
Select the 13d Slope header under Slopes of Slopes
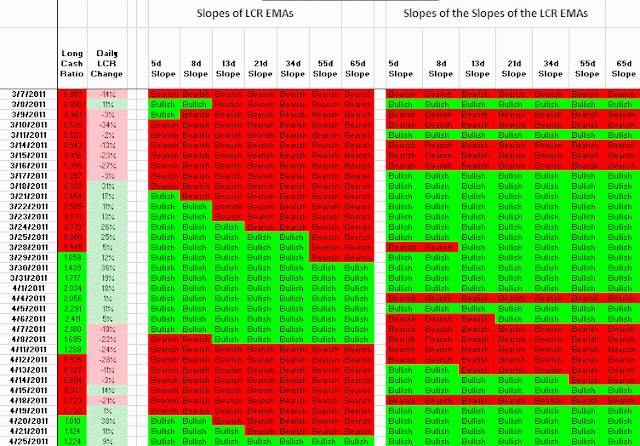[478, 69]
